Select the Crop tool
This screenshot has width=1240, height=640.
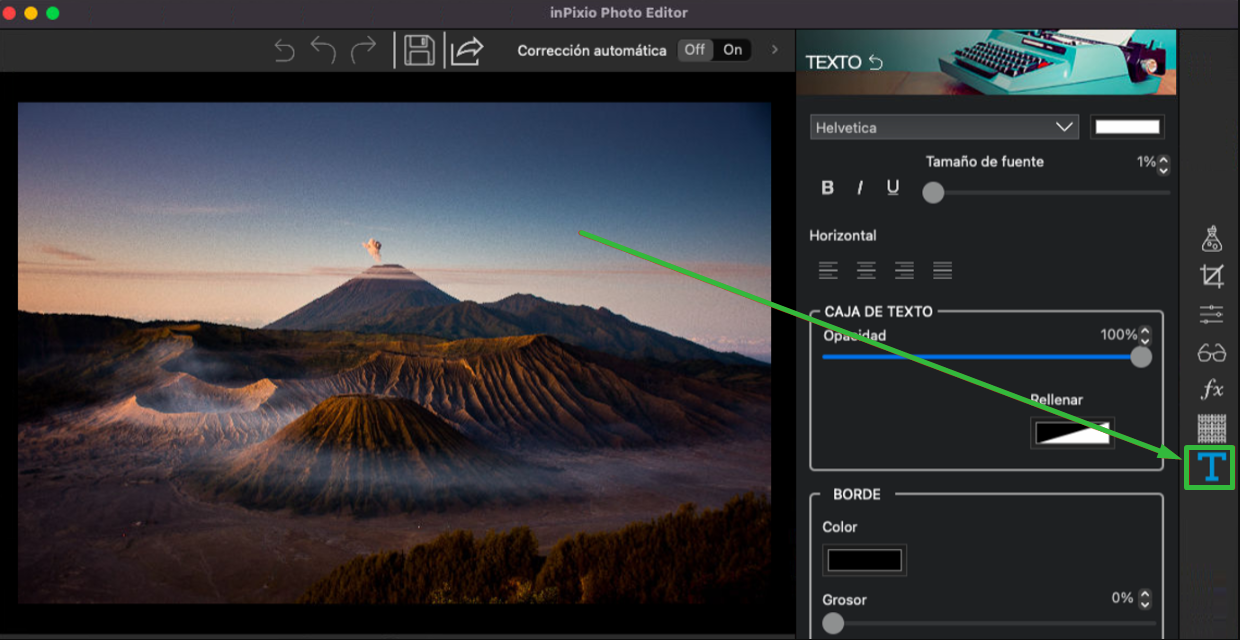pyautogui.click(x=1212, y=276)
